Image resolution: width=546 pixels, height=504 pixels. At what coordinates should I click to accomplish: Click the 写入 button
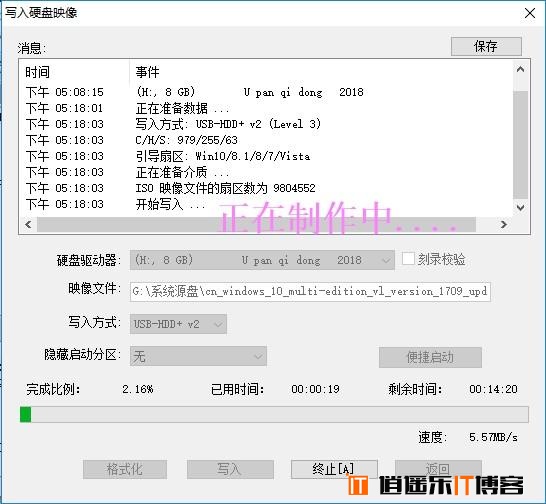230,469
